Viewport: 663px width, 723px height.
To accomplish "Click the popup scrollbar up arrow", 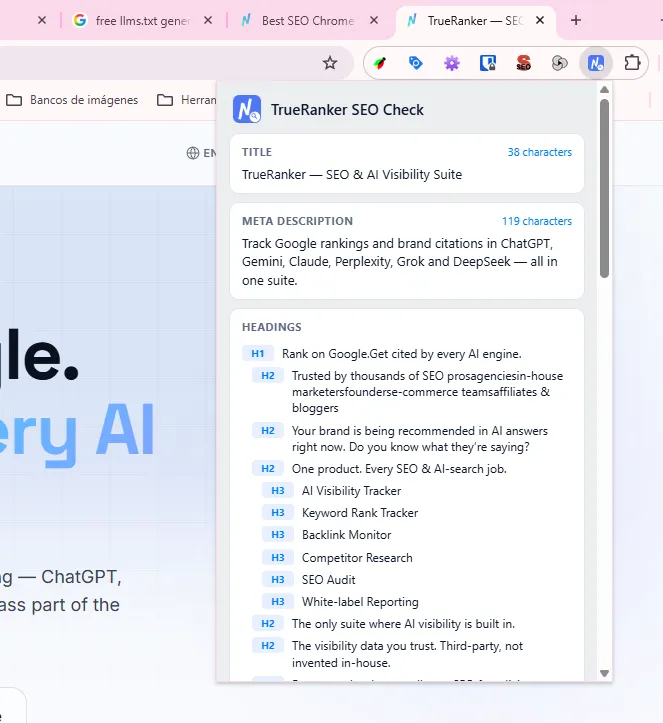I will coord(604,89).
